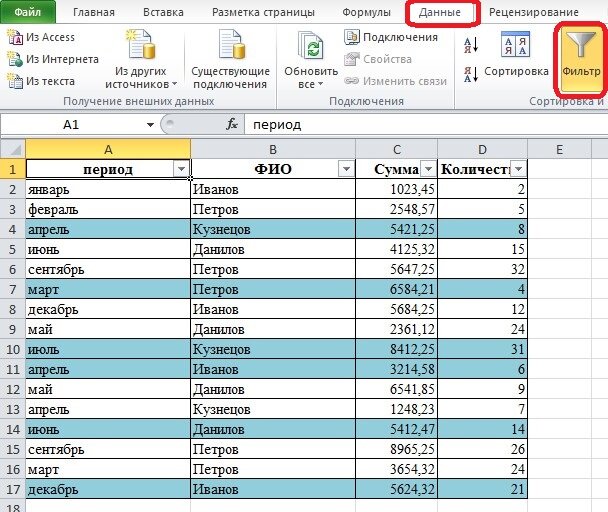608x512 pixels.
Task: Click cell containing февраль
Action: click(x=108, y=209)
